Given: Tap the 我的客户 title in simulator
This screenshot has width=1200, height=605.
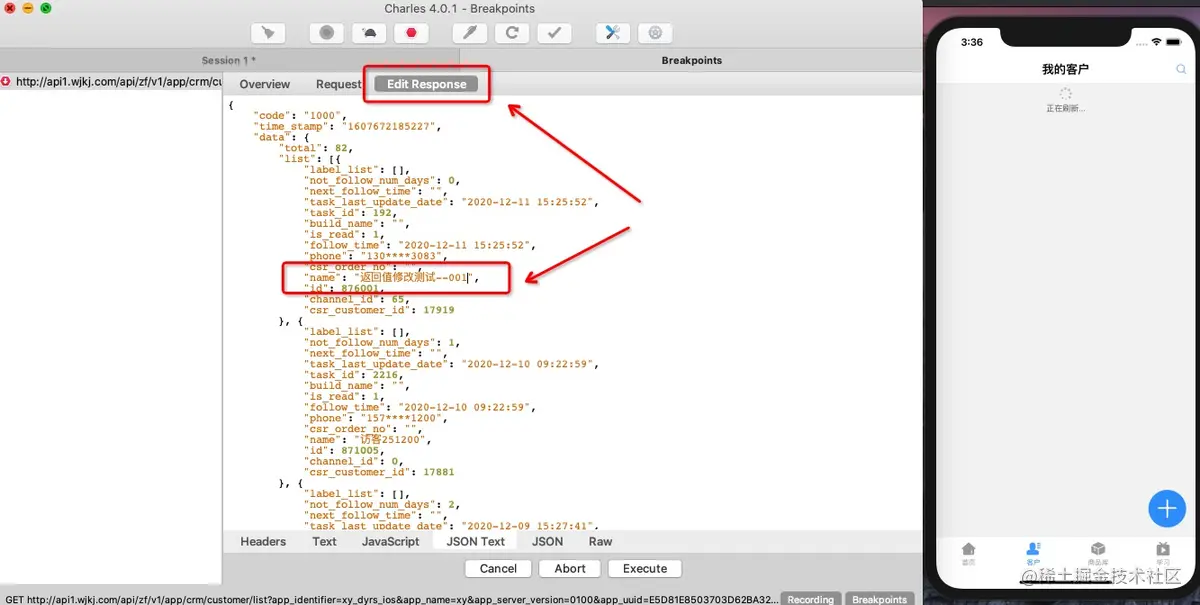Looking at the screenshot, I should pos(1065,70).
